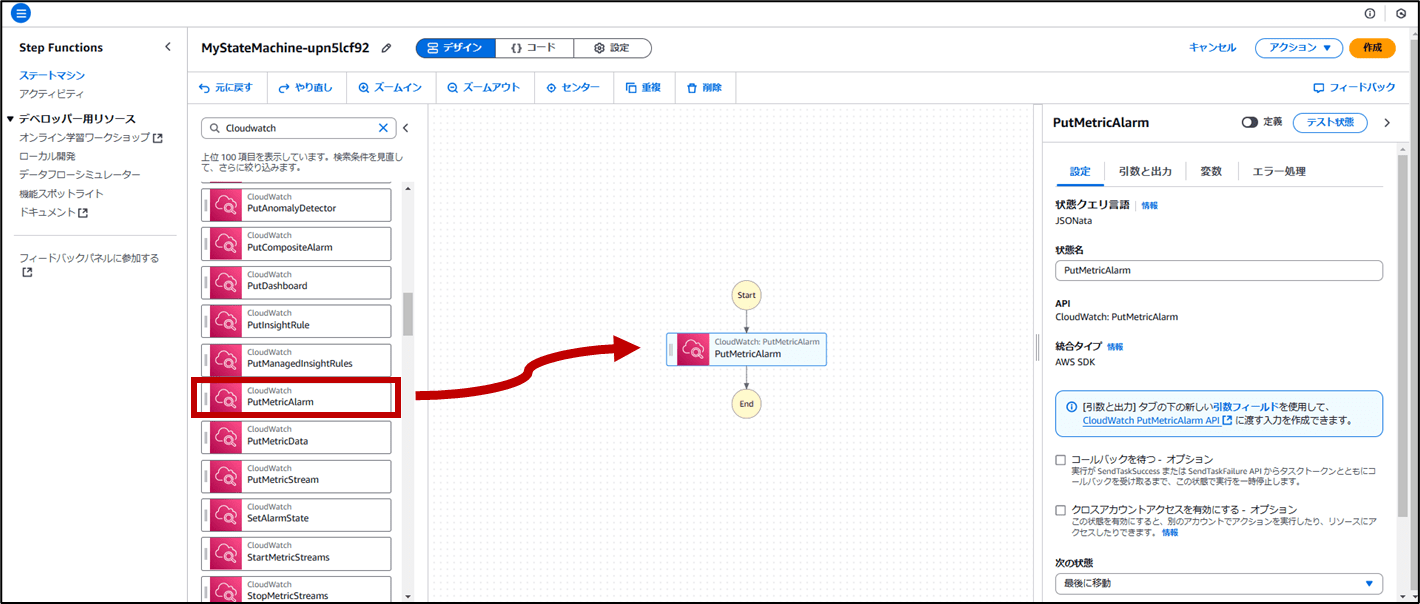Click ズームアウト in toolbar
1420x604 pixels.
click(x=484, y=88)
